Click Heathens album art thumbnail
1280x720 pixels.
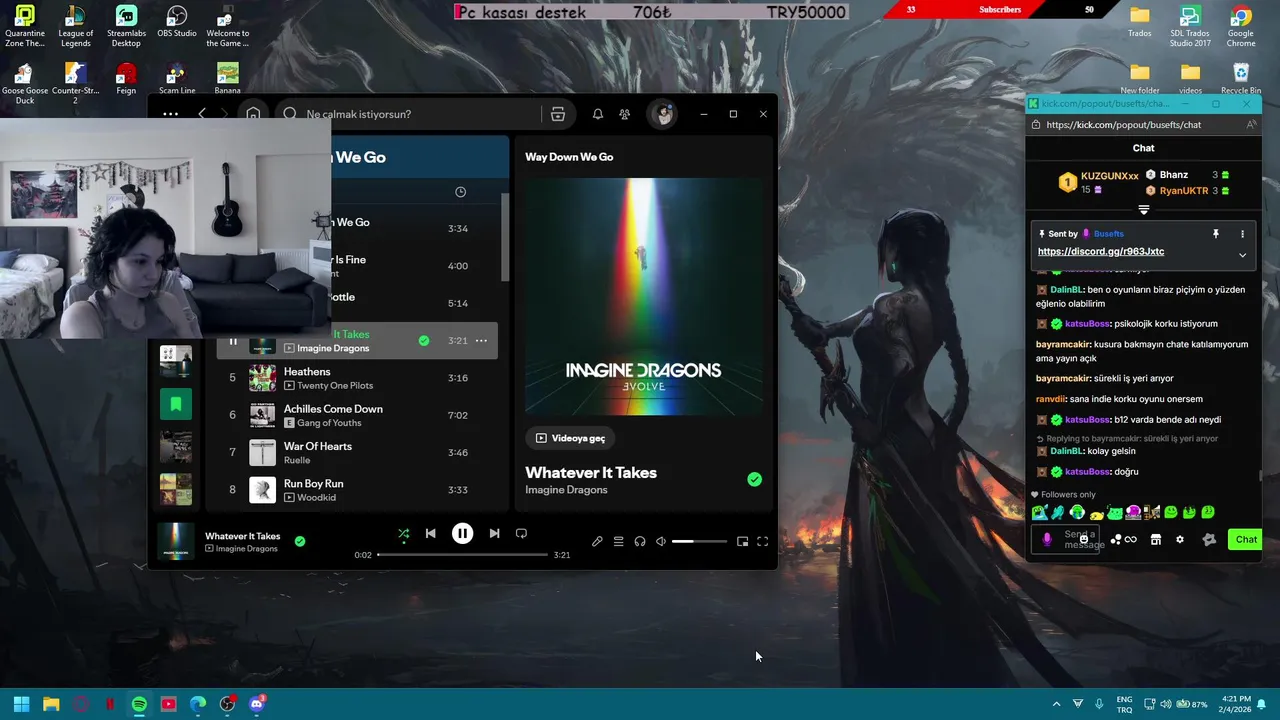[x=262, y=378]
